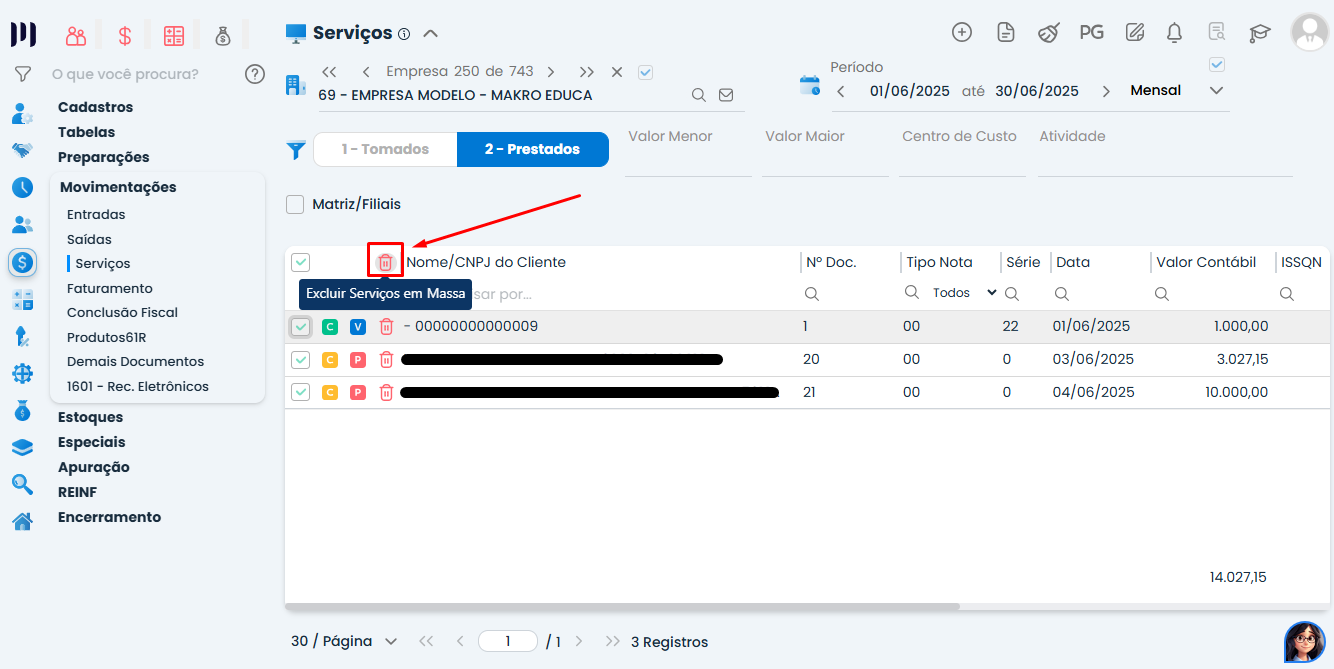Screen dimensions: 1334x669
Task: Open the Excluir Serviços em Massa trash icon
Action: pyautogui.click(x=386, y=261)
